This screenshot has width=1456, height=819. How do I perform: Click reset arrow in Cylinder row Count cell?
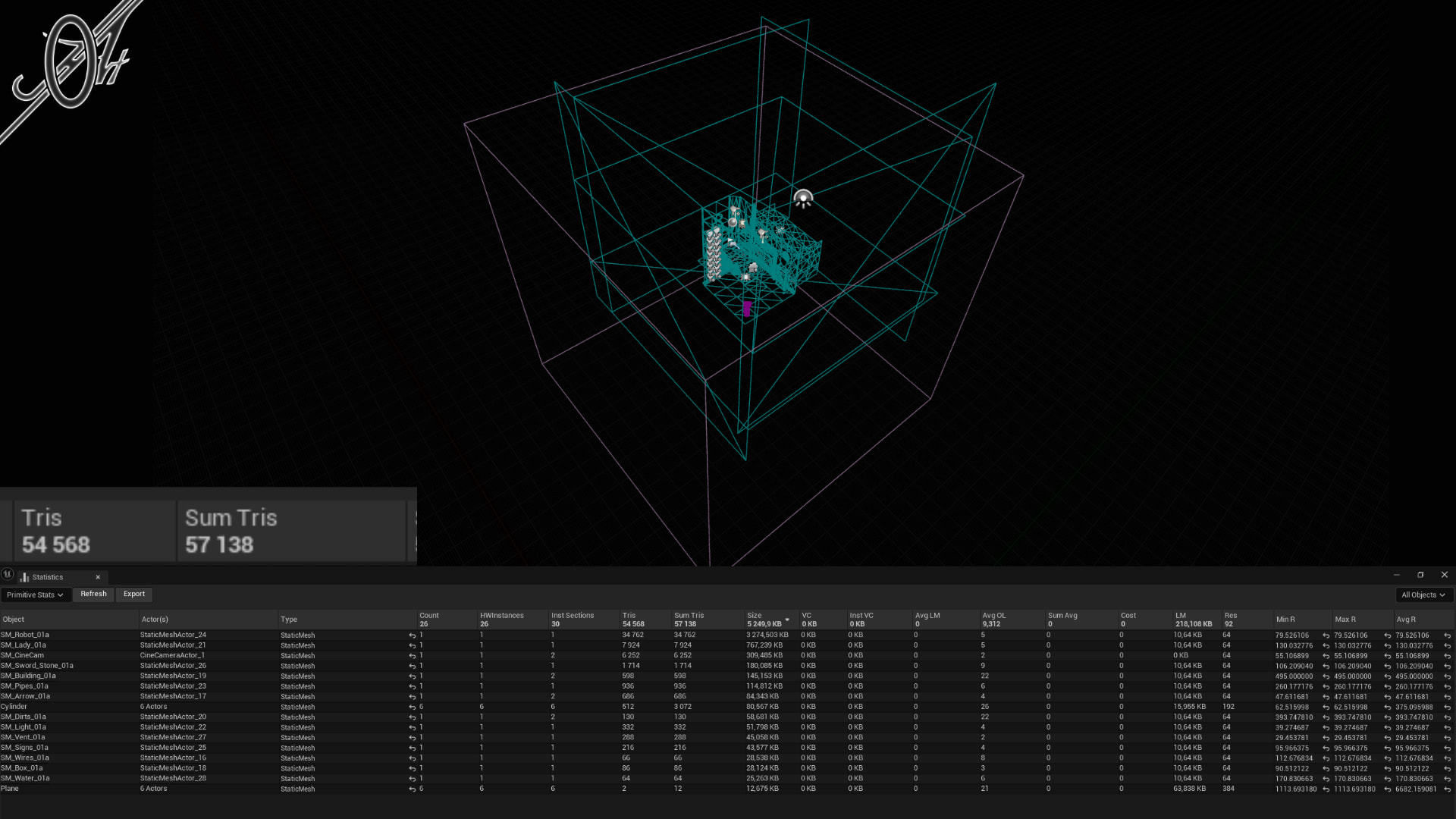[413, 707]
